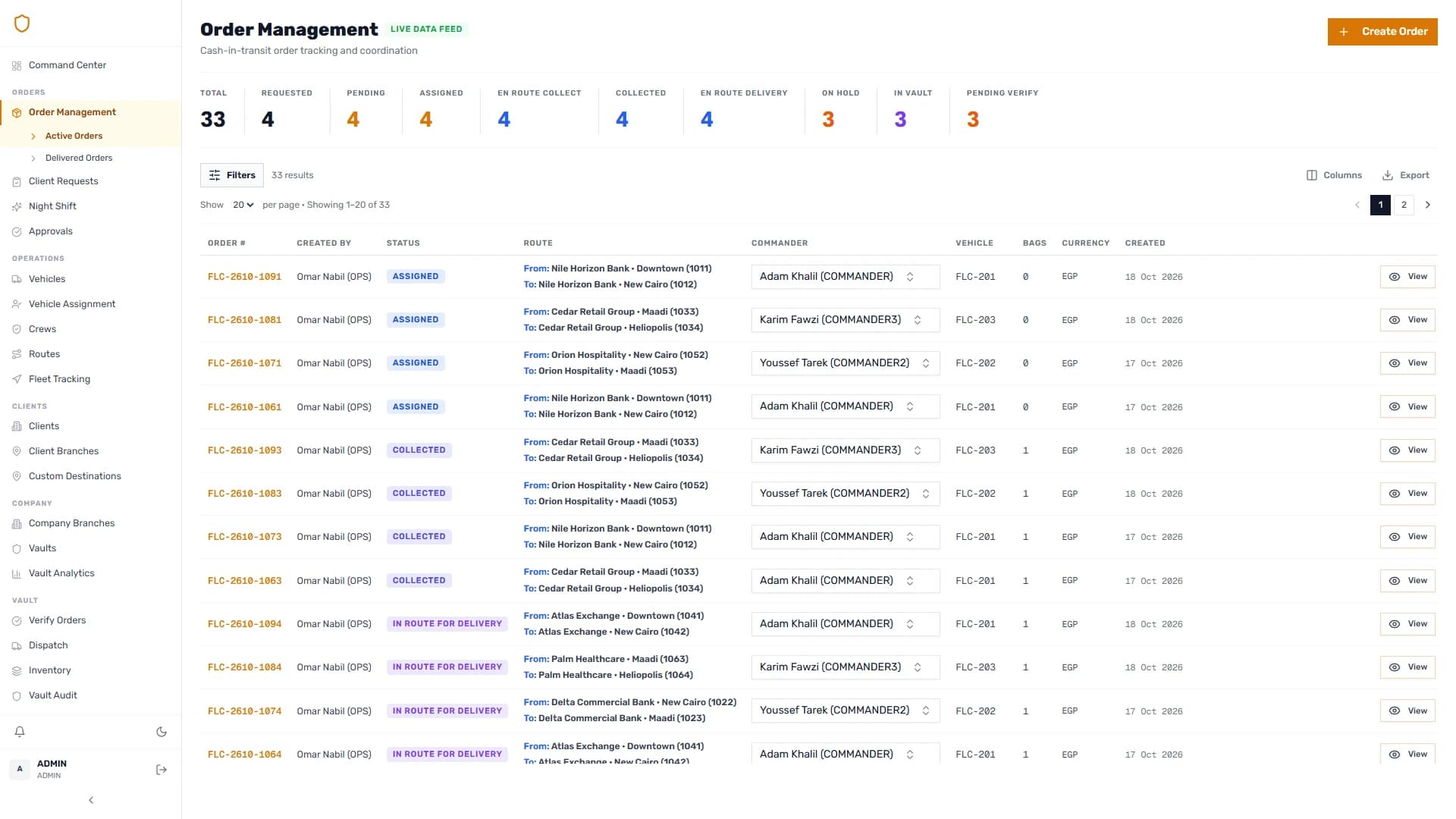1456x819 pixels.
Task: Click the Vehicle Assignment icon
Action: point(17,304)
